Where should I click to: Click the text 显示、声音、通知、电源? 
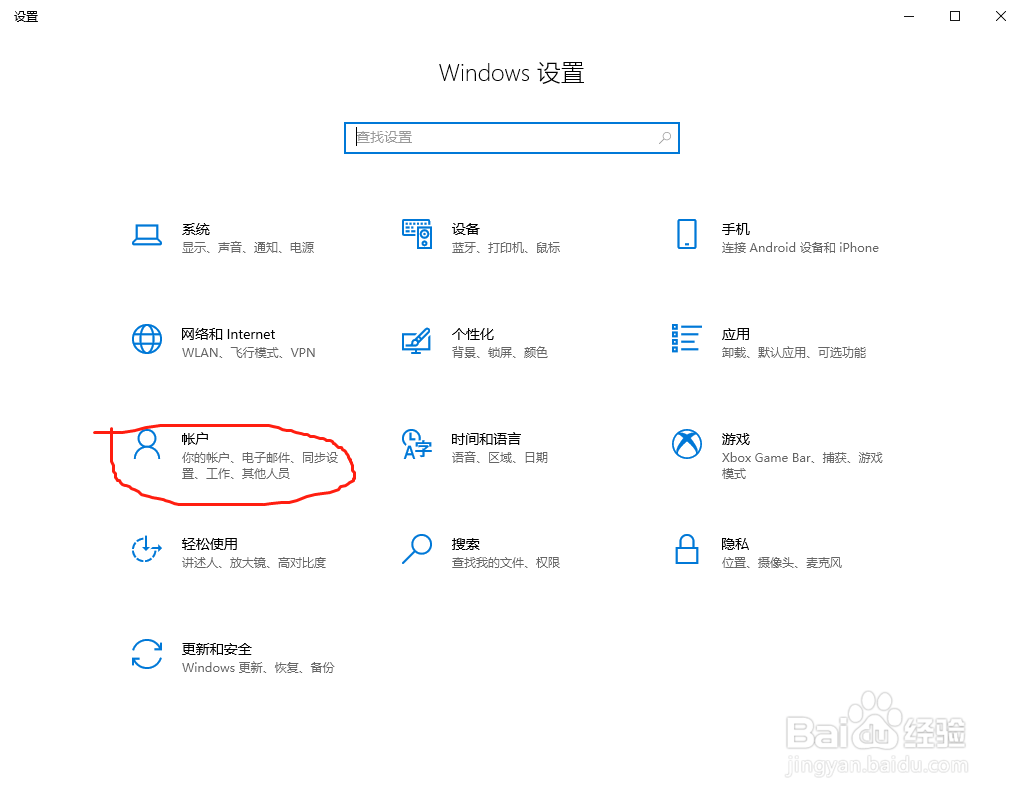click(x=248, y=248)
